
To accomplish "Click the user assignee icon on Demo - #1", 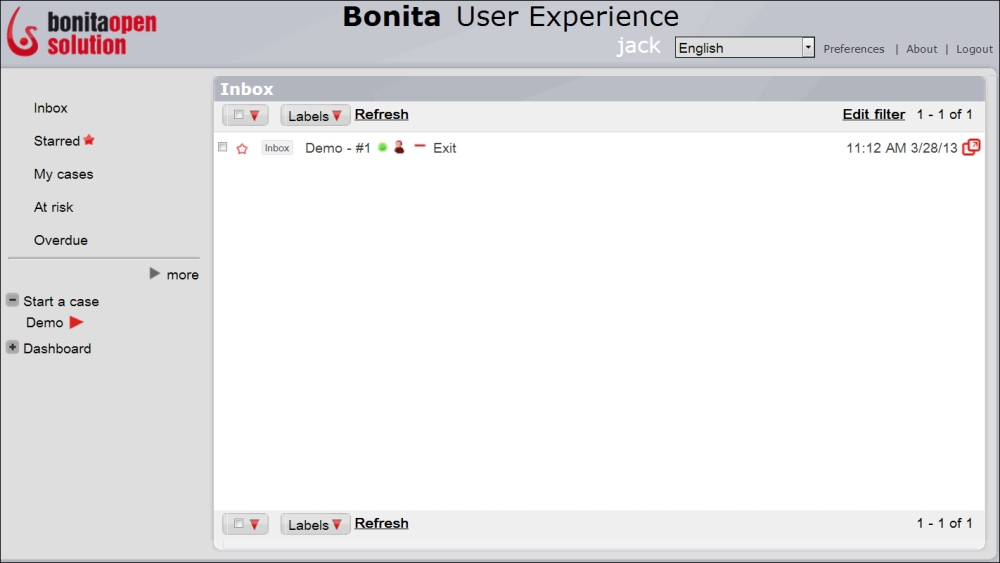I will tap(399, 147).
